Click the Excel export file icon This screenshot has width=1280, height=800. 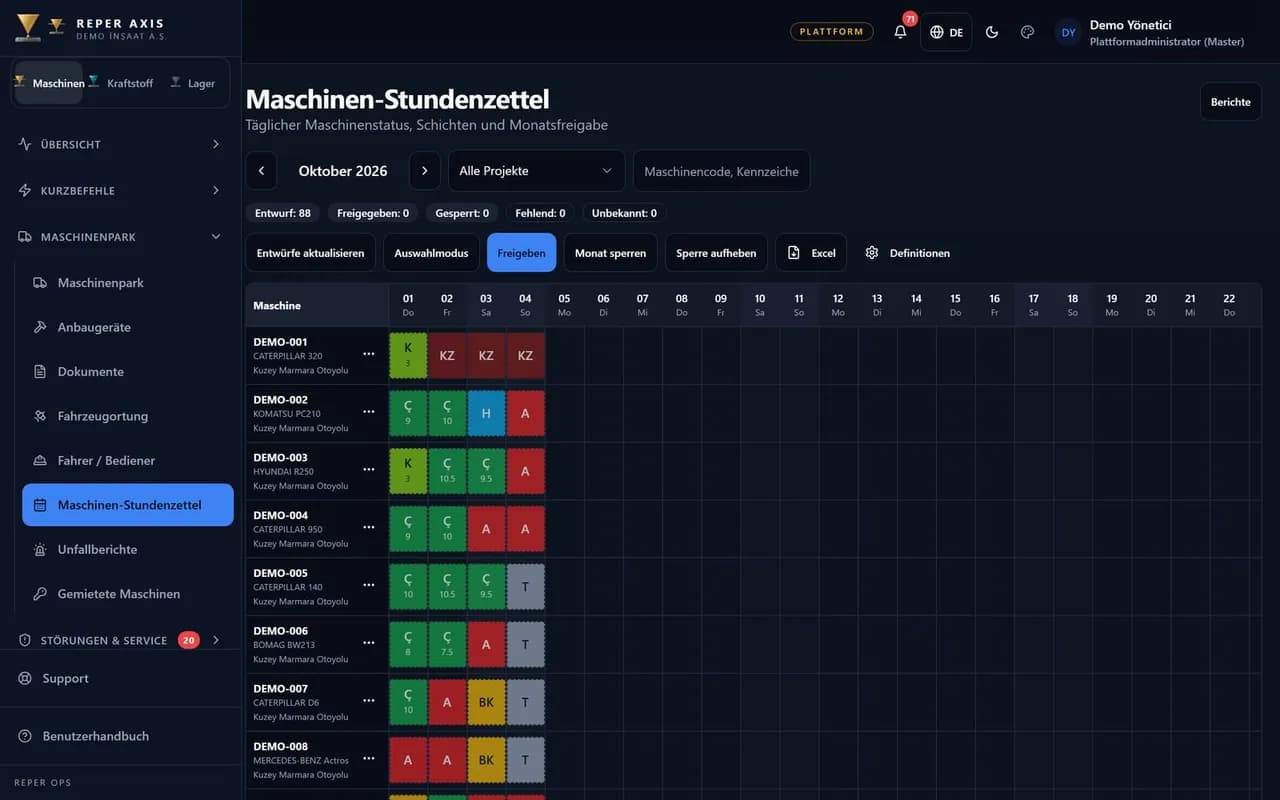(x=794, y=253)
